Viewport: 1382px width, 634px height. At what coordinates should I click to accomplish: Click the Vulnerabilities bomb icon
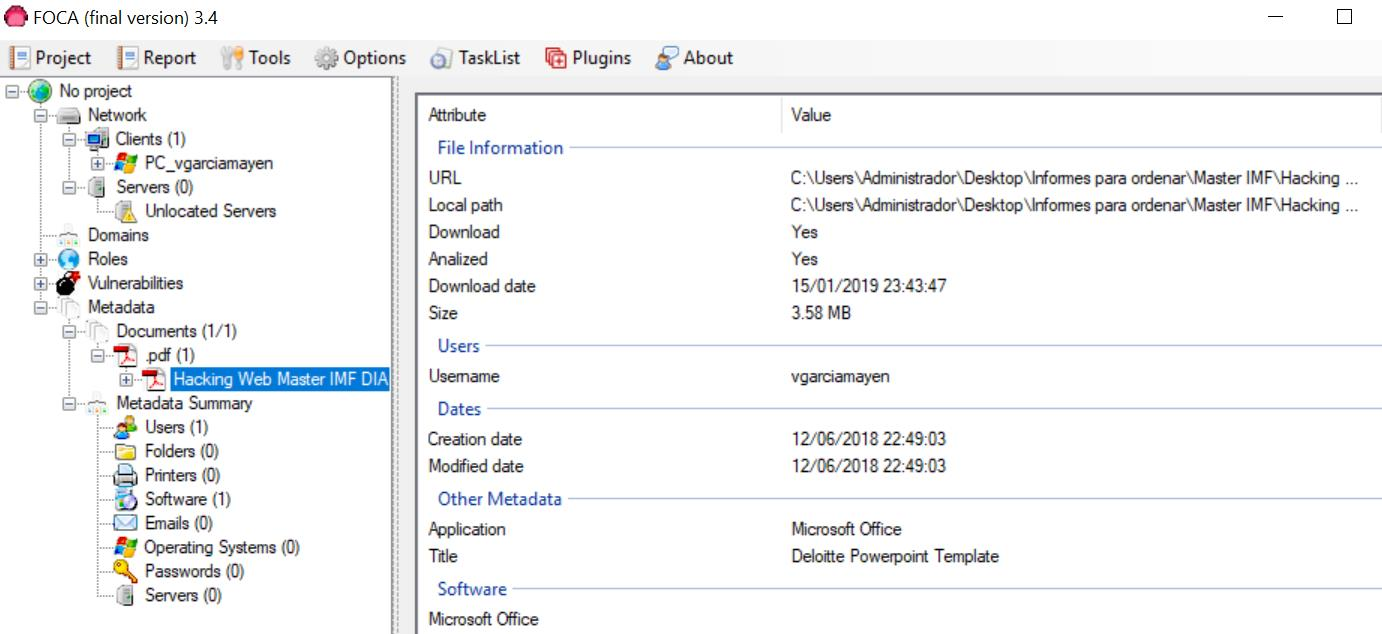(68, 283)
